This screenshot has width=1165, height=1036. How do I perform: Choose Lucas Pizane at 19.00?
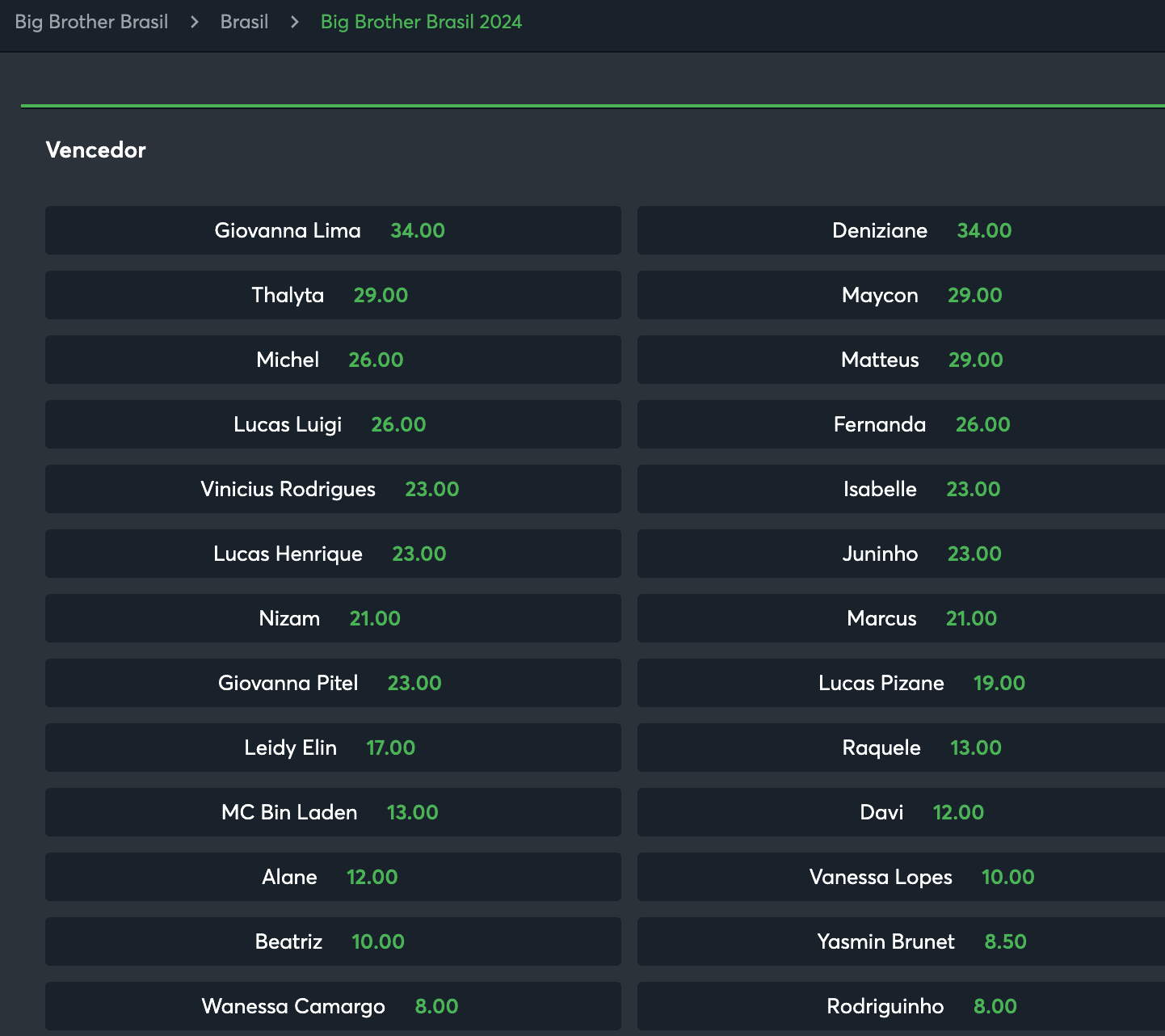coord(901,683)
